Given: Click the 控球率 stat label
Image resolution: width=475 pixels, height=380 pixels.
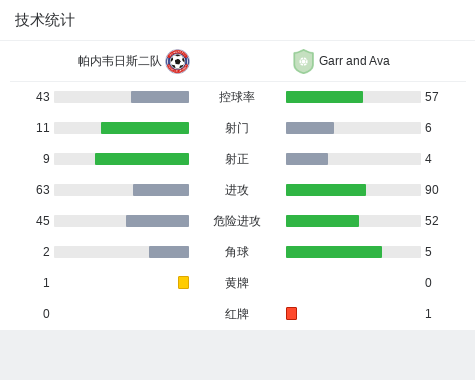Looking at the screenshot, I should tap(237, 97).
